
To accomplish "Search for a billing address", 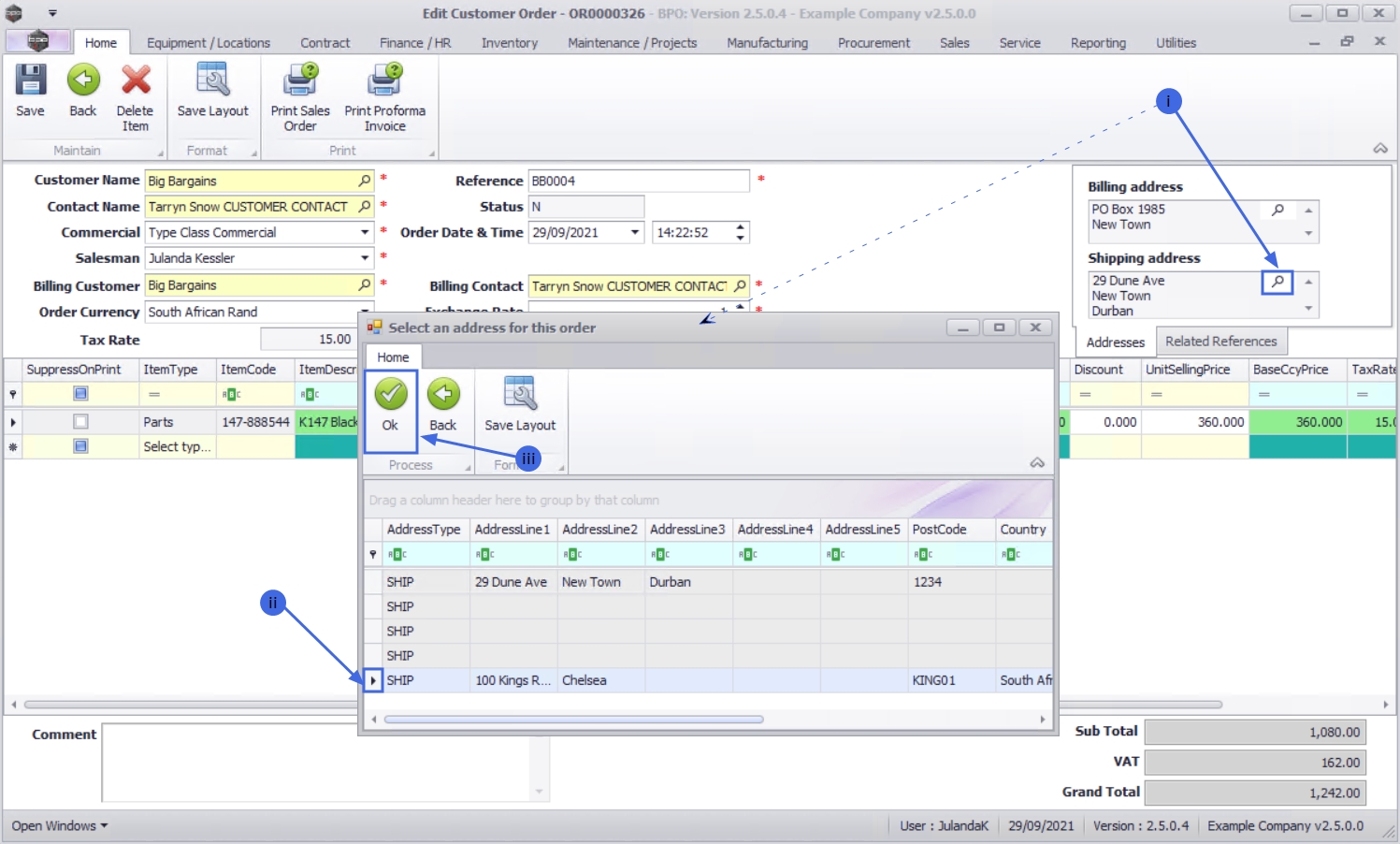I will [x=1277, y=211].
